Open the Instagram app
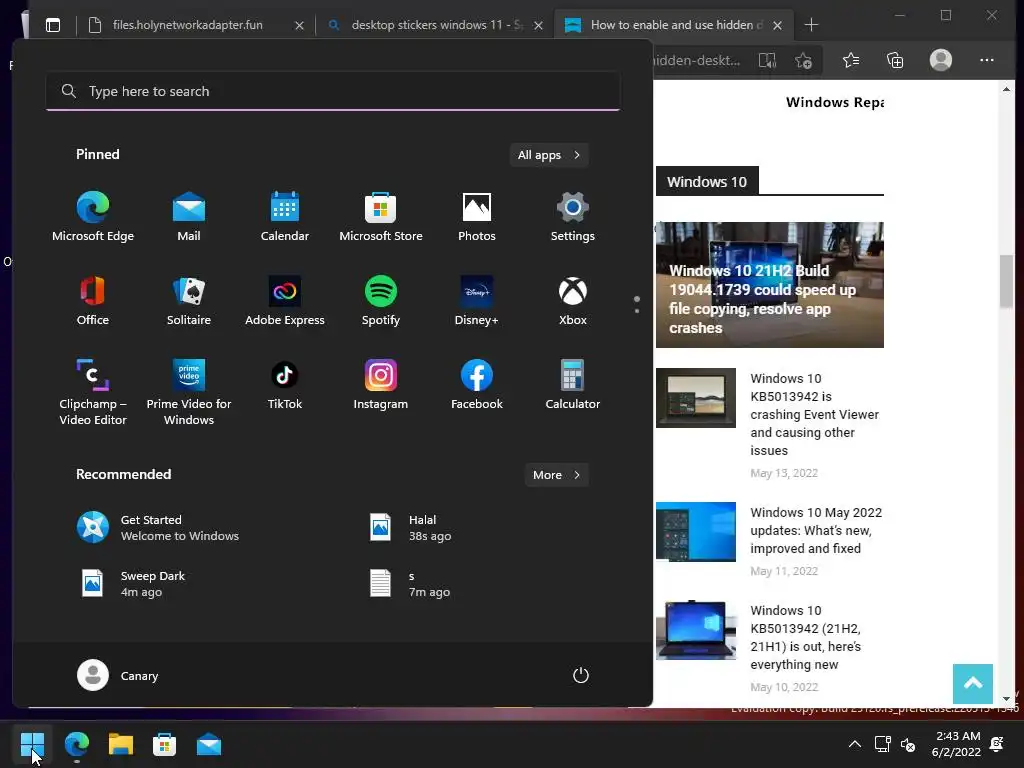 click(381, 385)
